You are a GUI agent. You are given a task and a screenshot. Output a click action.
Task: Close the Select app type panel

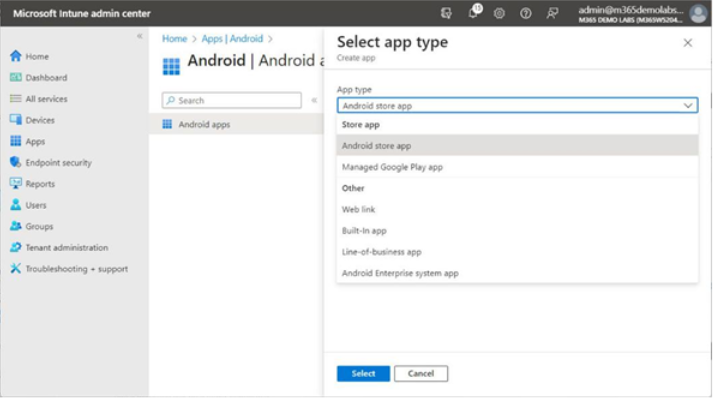pyautogui.click(x=688, y=43)
